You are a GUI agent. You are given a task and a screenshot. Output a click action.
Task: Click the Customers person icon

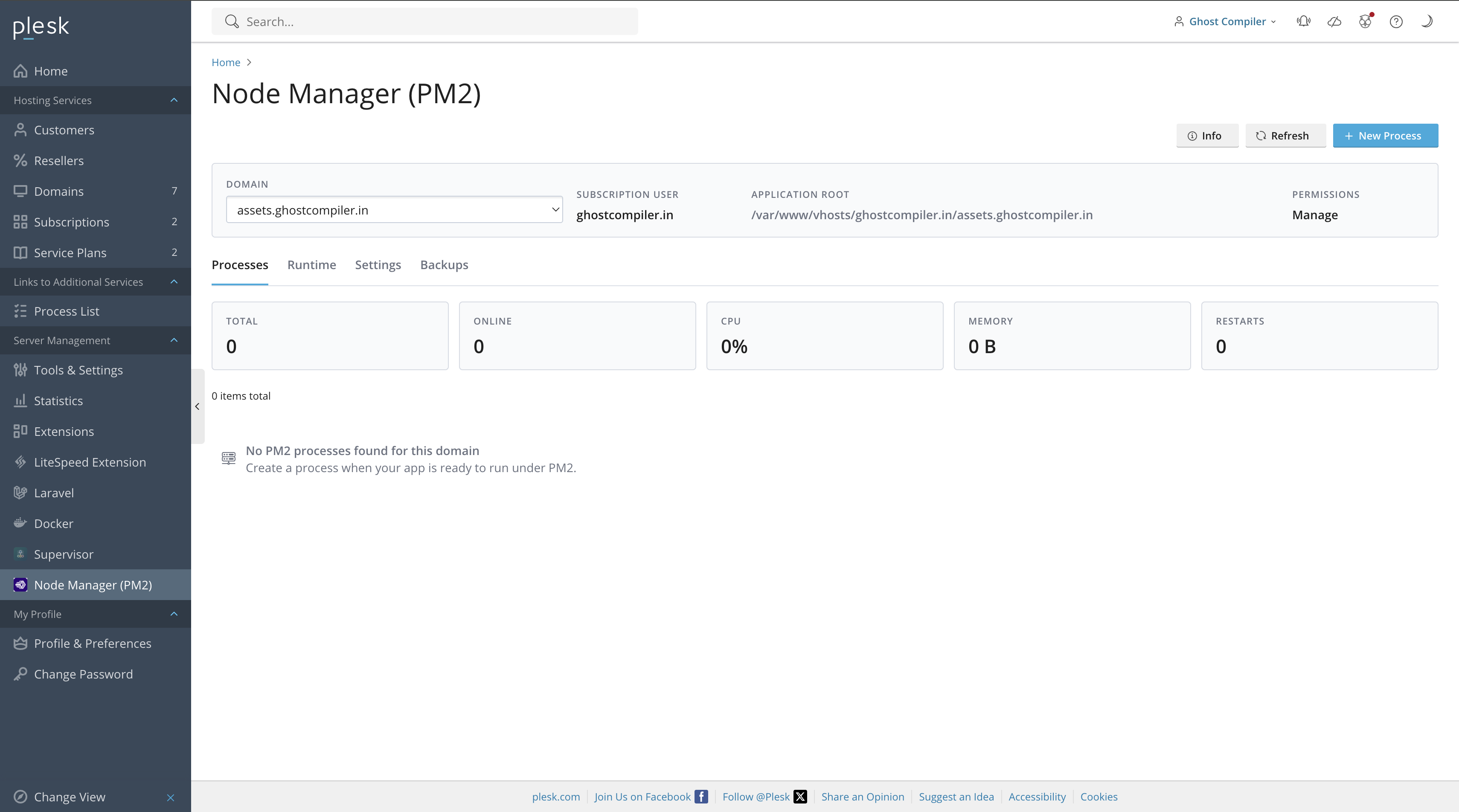20,130
